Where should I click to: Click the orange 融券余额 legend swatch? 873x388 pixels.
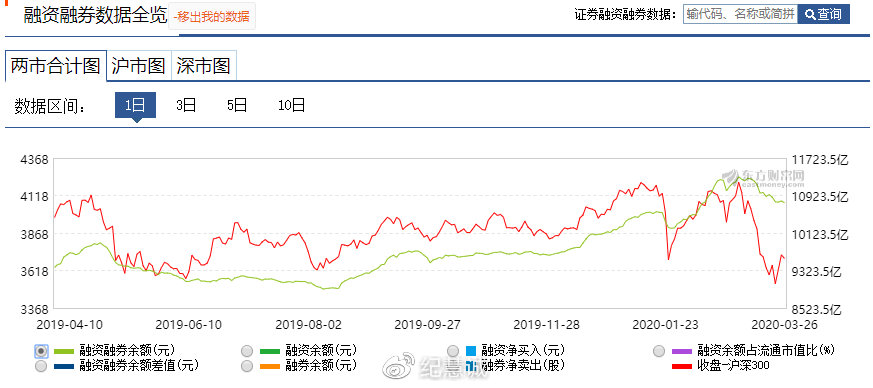coord(270,366)
